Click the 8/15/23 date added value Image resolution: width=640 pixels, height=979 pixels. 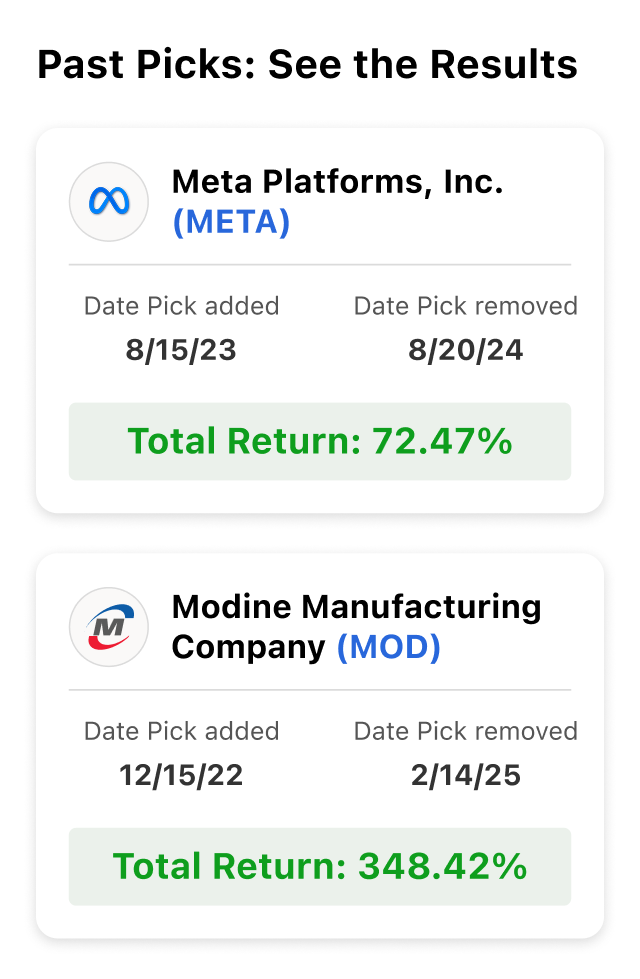[x=181, y=351]
